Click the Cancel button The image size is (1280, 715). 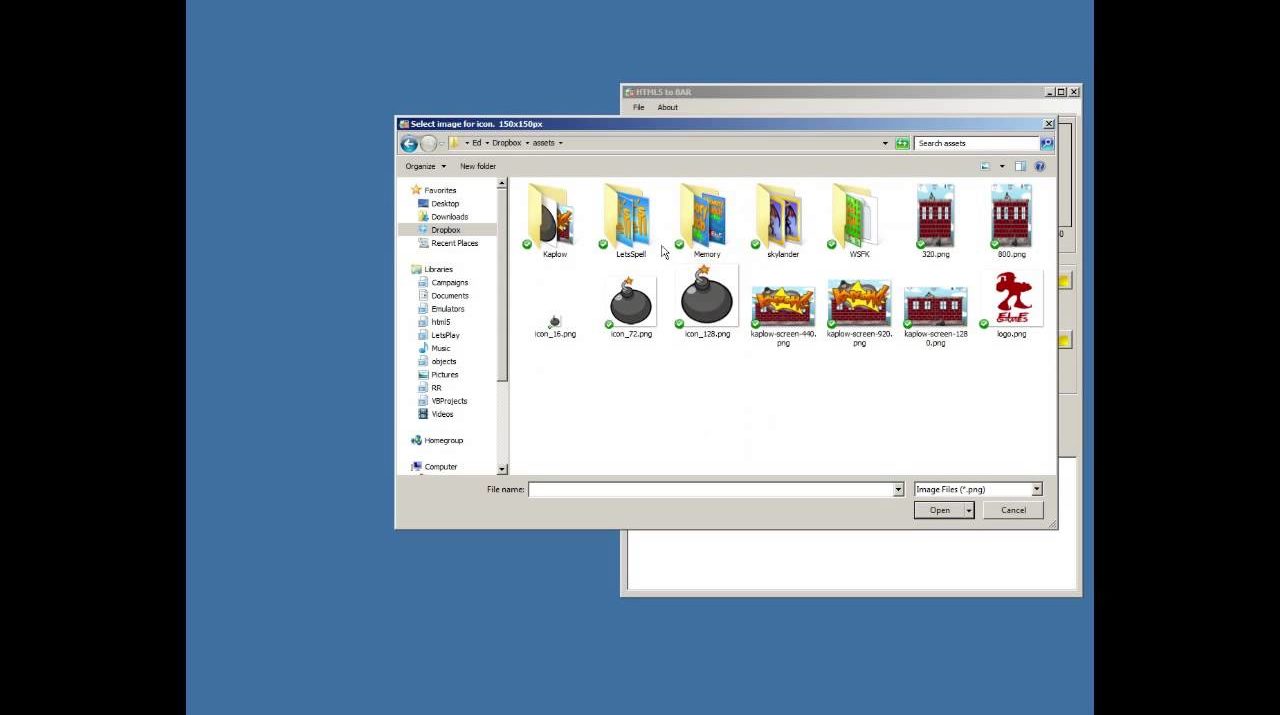point(1013,511)
